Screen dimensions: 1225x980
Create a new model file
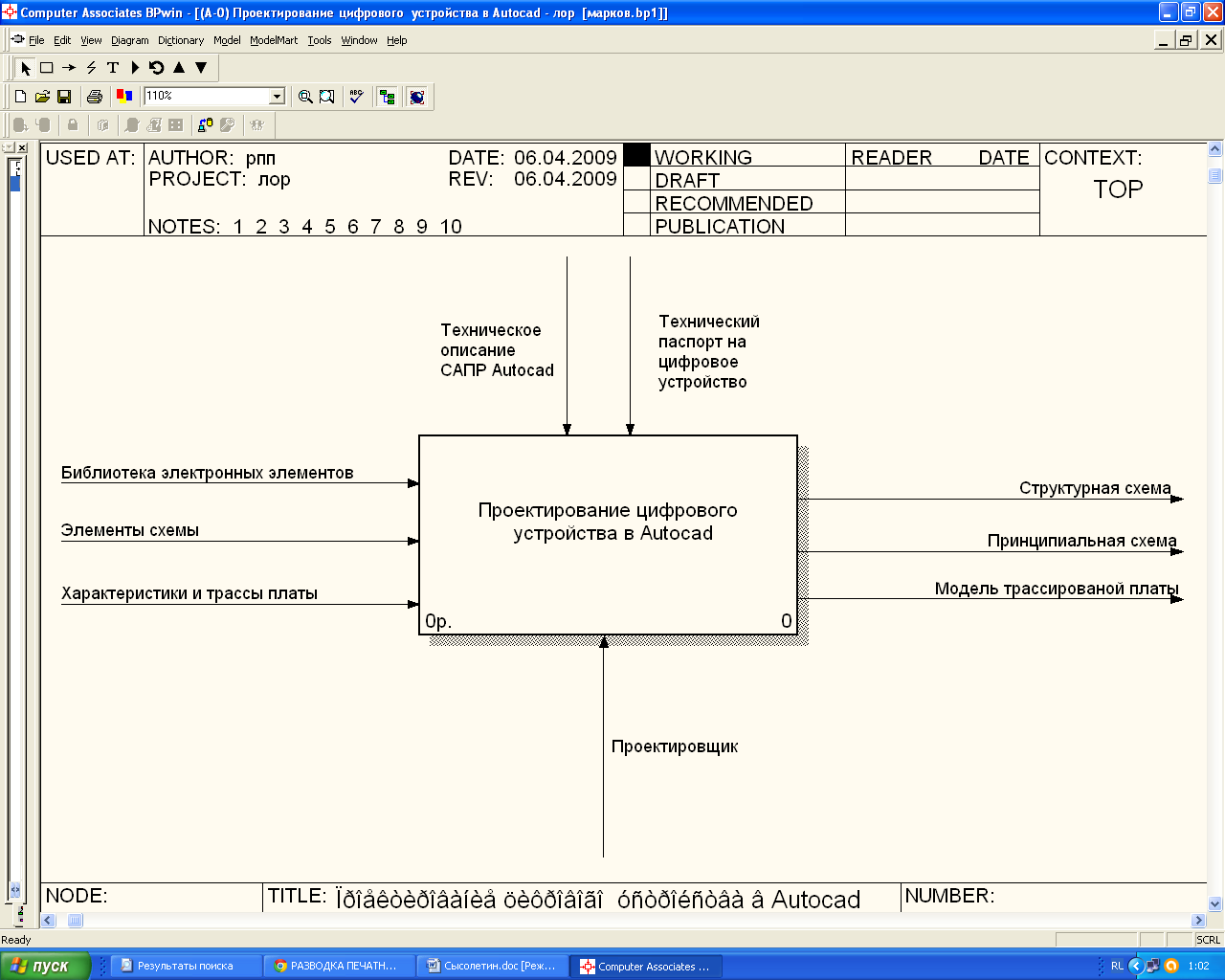click(x=20, y=97)
